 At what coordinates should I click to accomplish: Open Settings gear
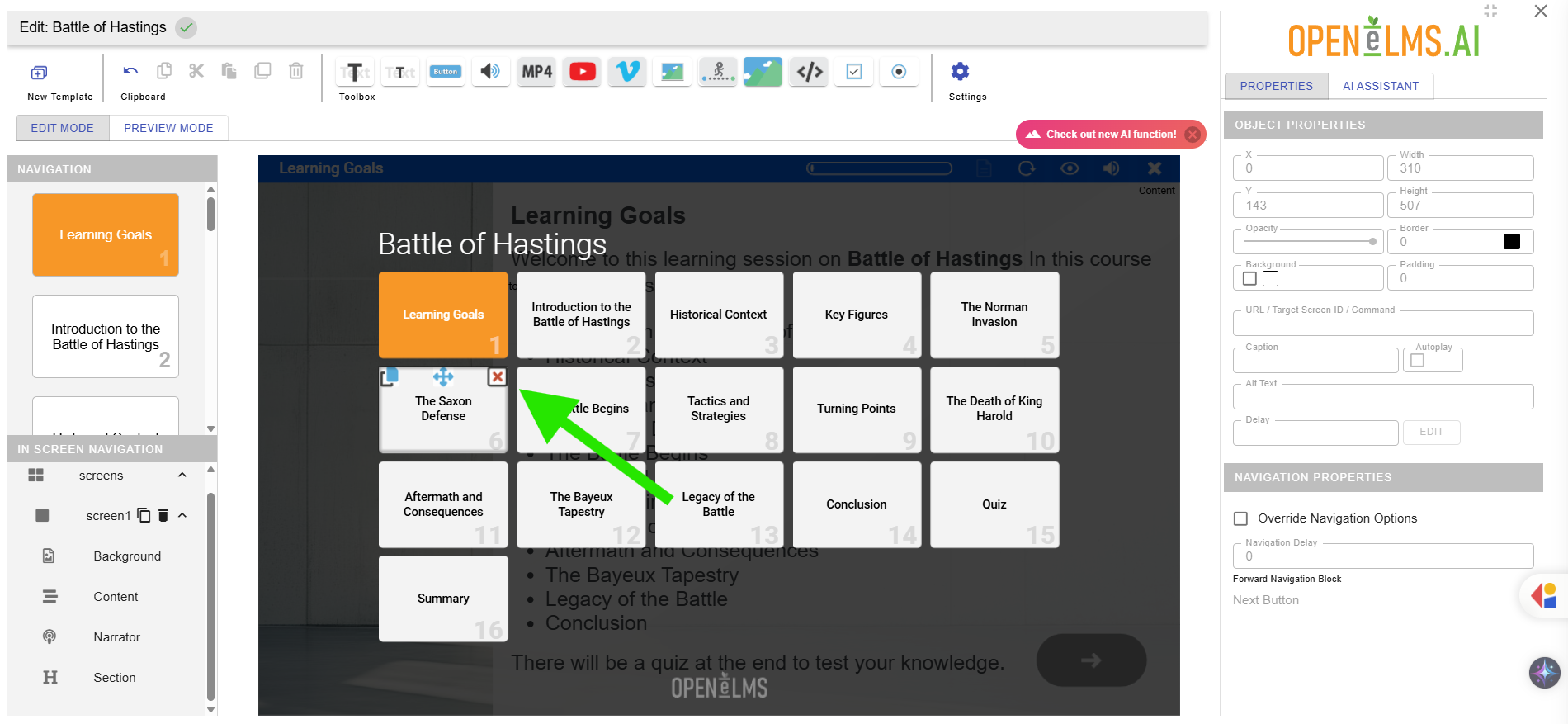tap(960, 72)
